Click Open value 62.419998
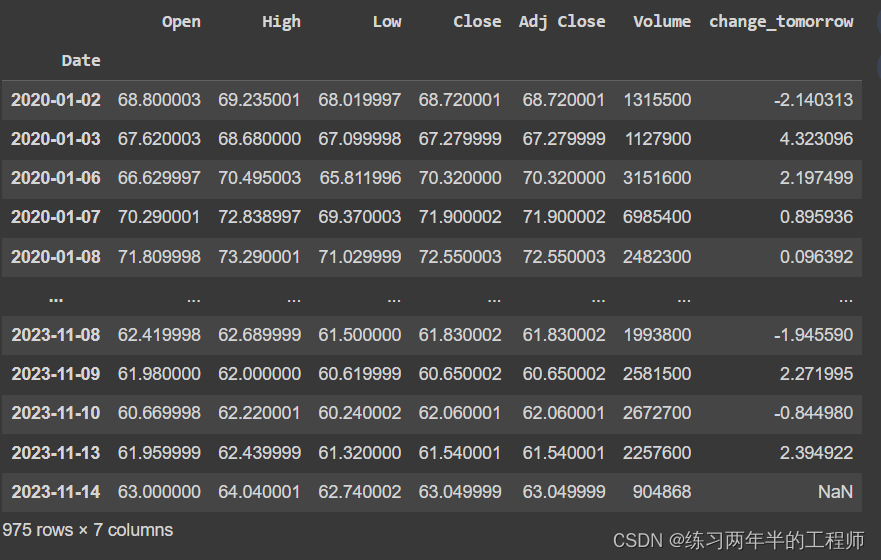This screenshot has height=560, width=881. (159, 335)
